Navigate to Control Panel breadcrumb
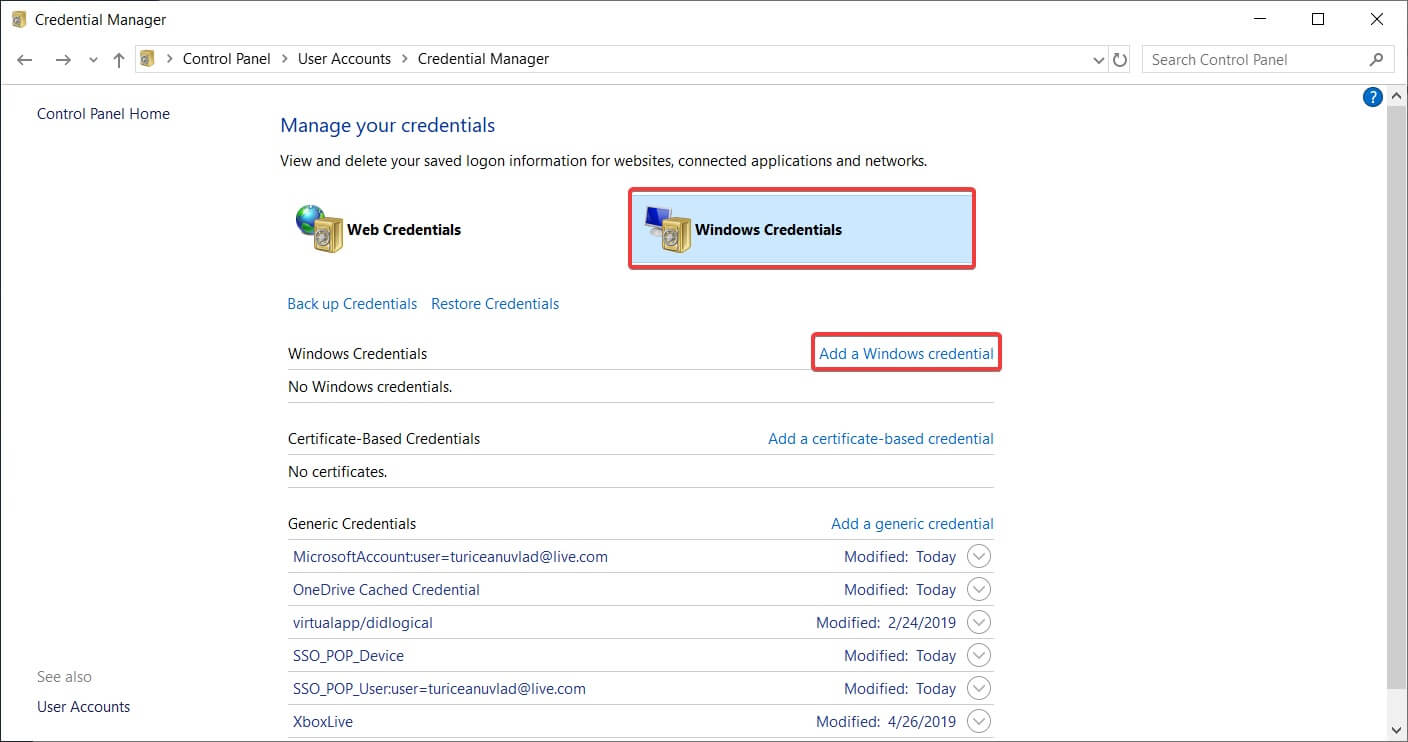1408x742 pixels. [227, 59]
